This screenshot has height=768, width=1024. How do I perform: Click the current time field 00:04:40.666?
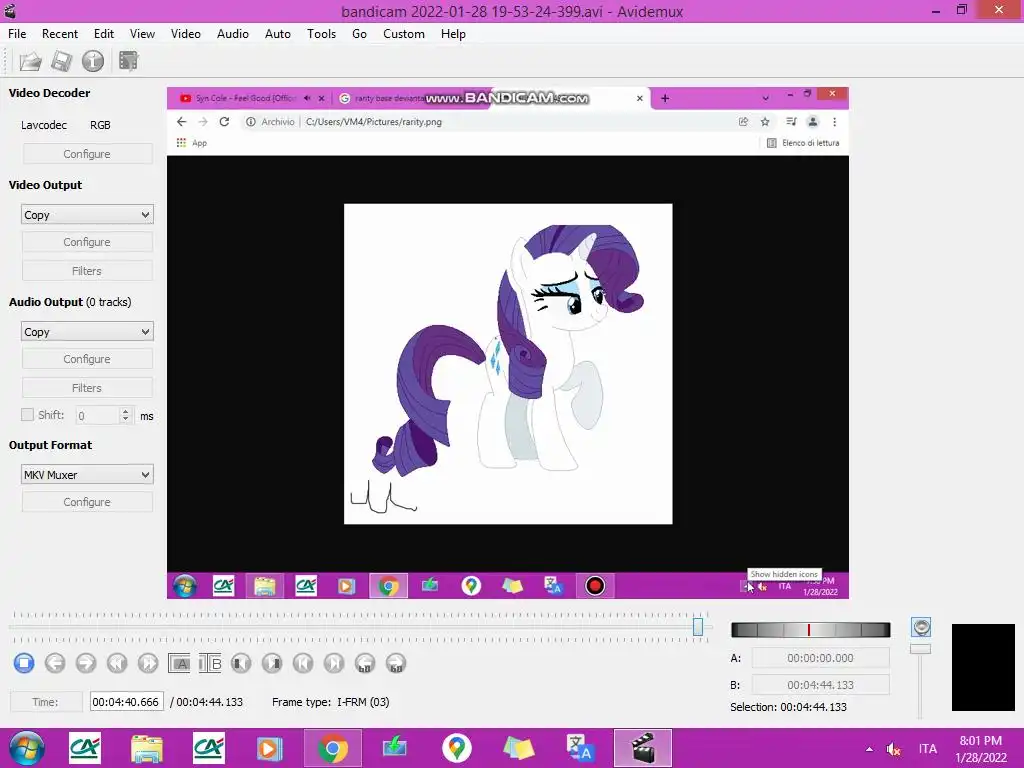point(126,702)
